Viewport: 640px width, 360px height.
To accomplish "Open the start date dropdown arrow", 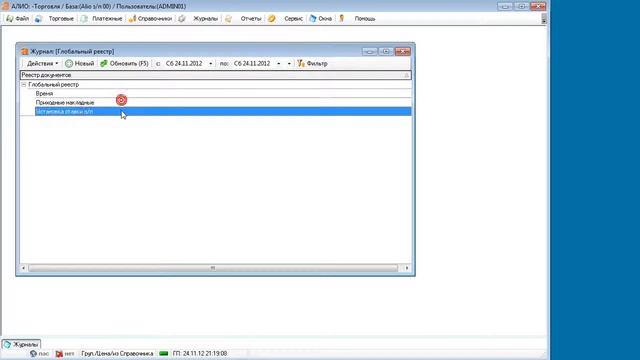I will click(x=211, y=64).
